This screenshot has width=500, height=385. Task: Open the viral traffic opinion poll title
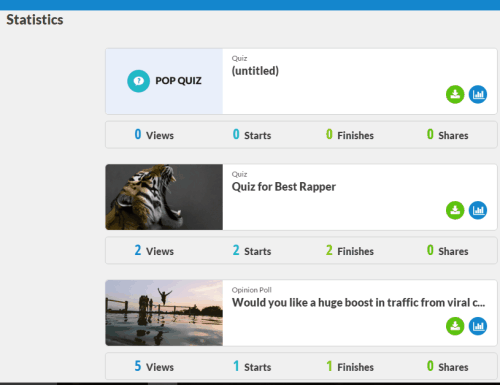[x=358, y=303]
